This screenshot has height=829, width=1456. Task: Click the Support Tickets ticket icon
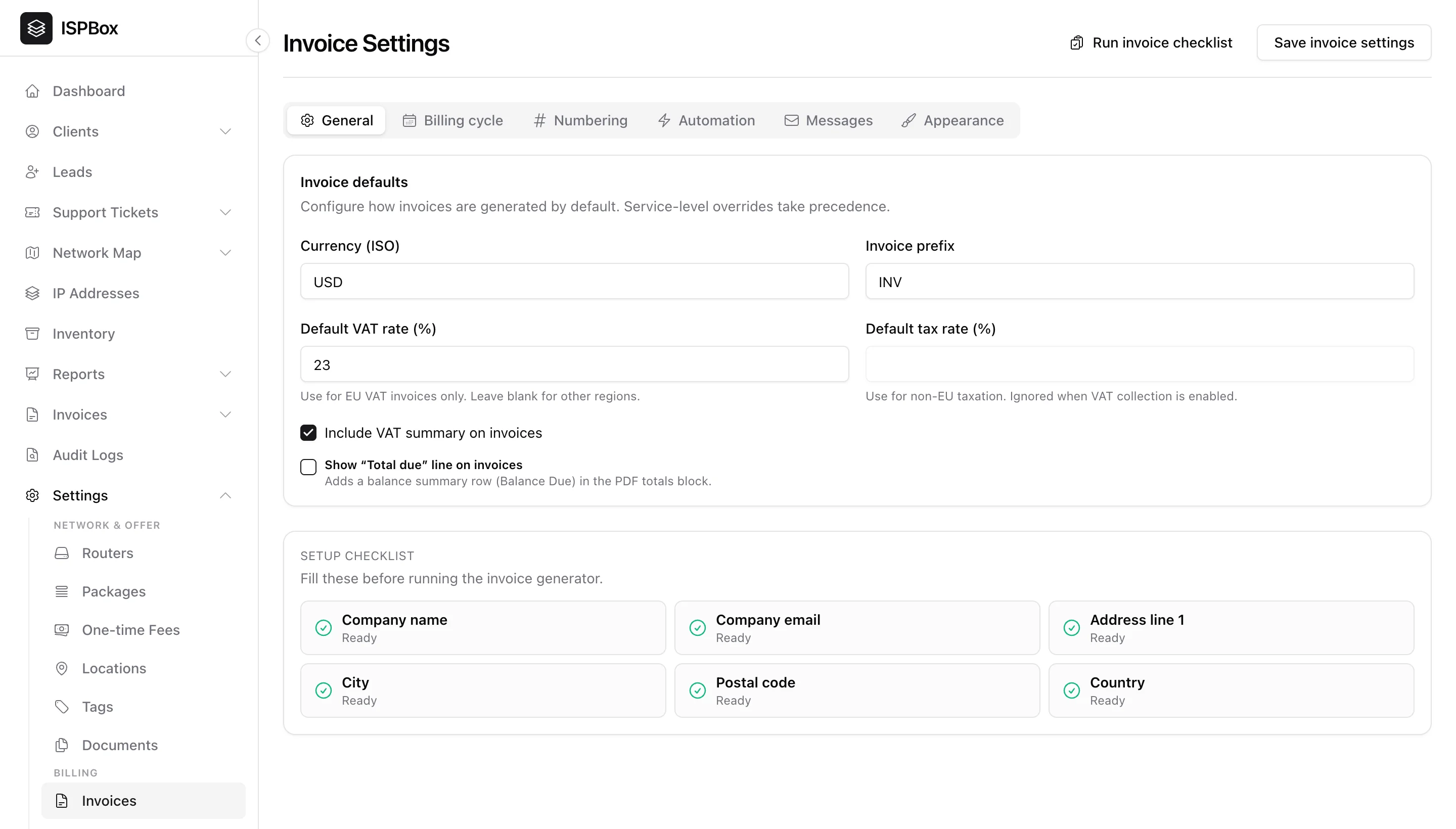click(x=32, y=212)
